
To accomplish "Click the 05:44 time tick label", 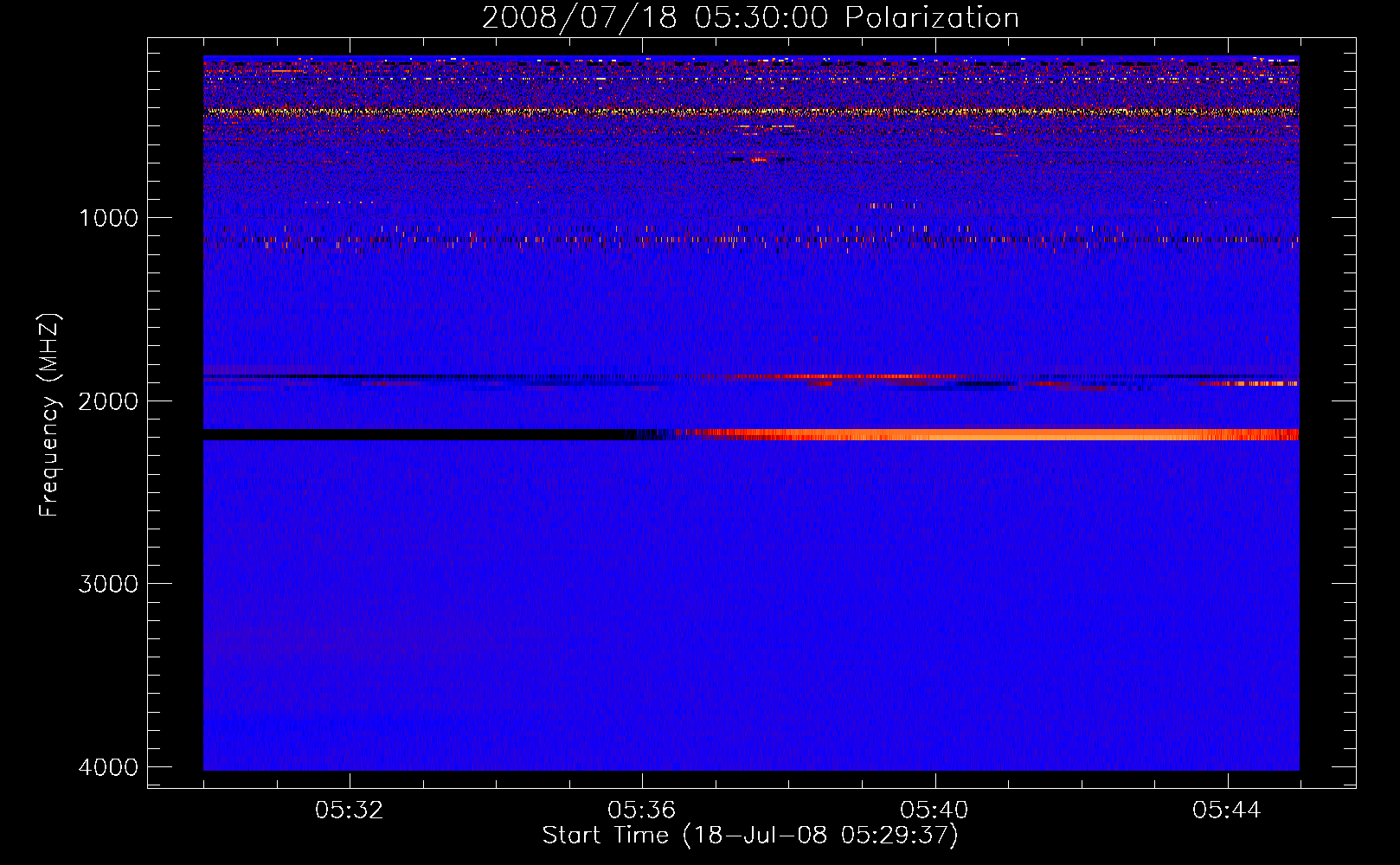I will (1227, 811).
